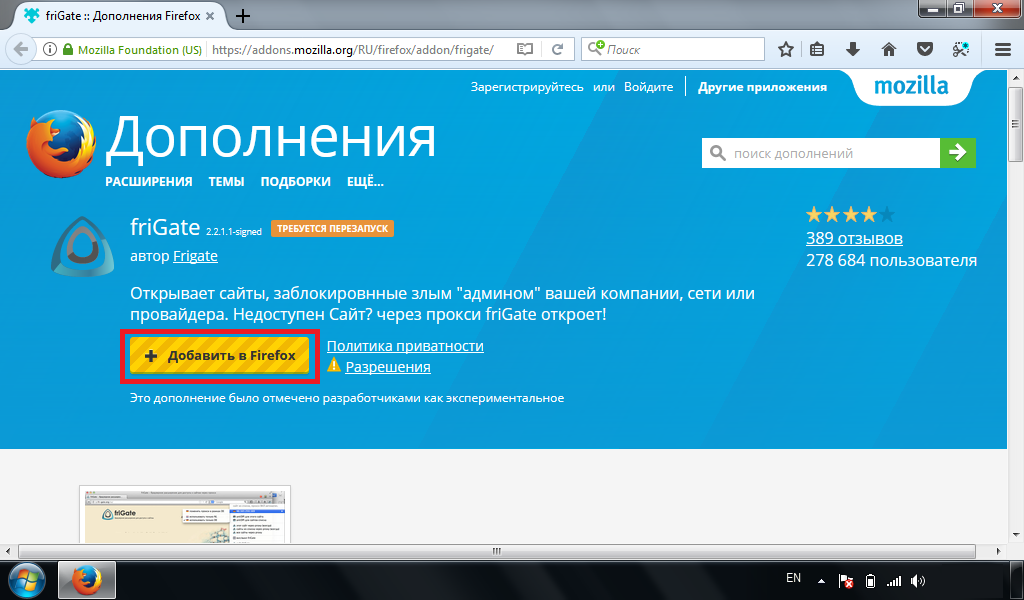Submit add-on search with green arrow

(957, 153)
